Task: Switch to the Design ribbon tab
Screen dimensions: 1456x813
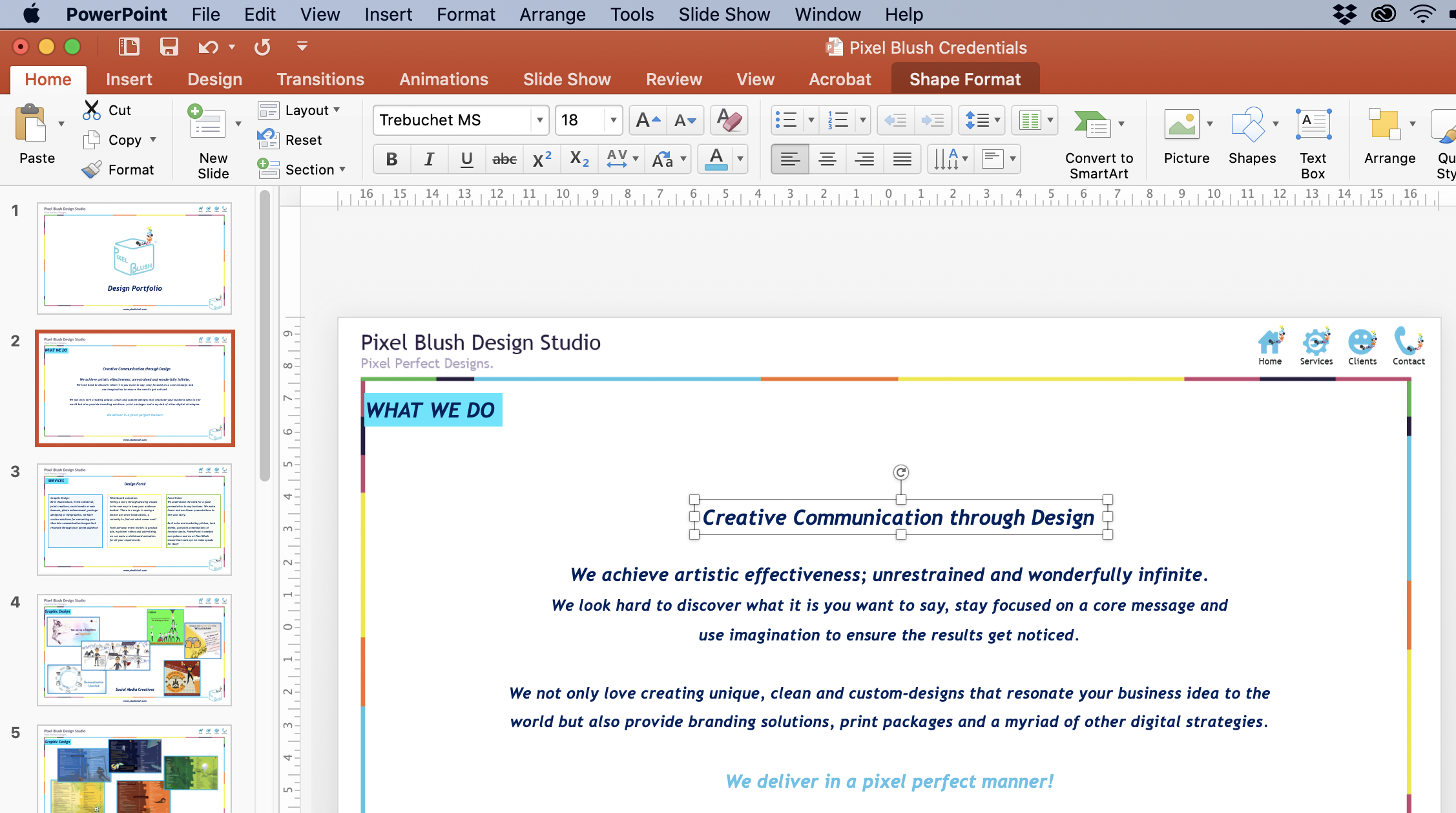Action: [x=214, y=79]
